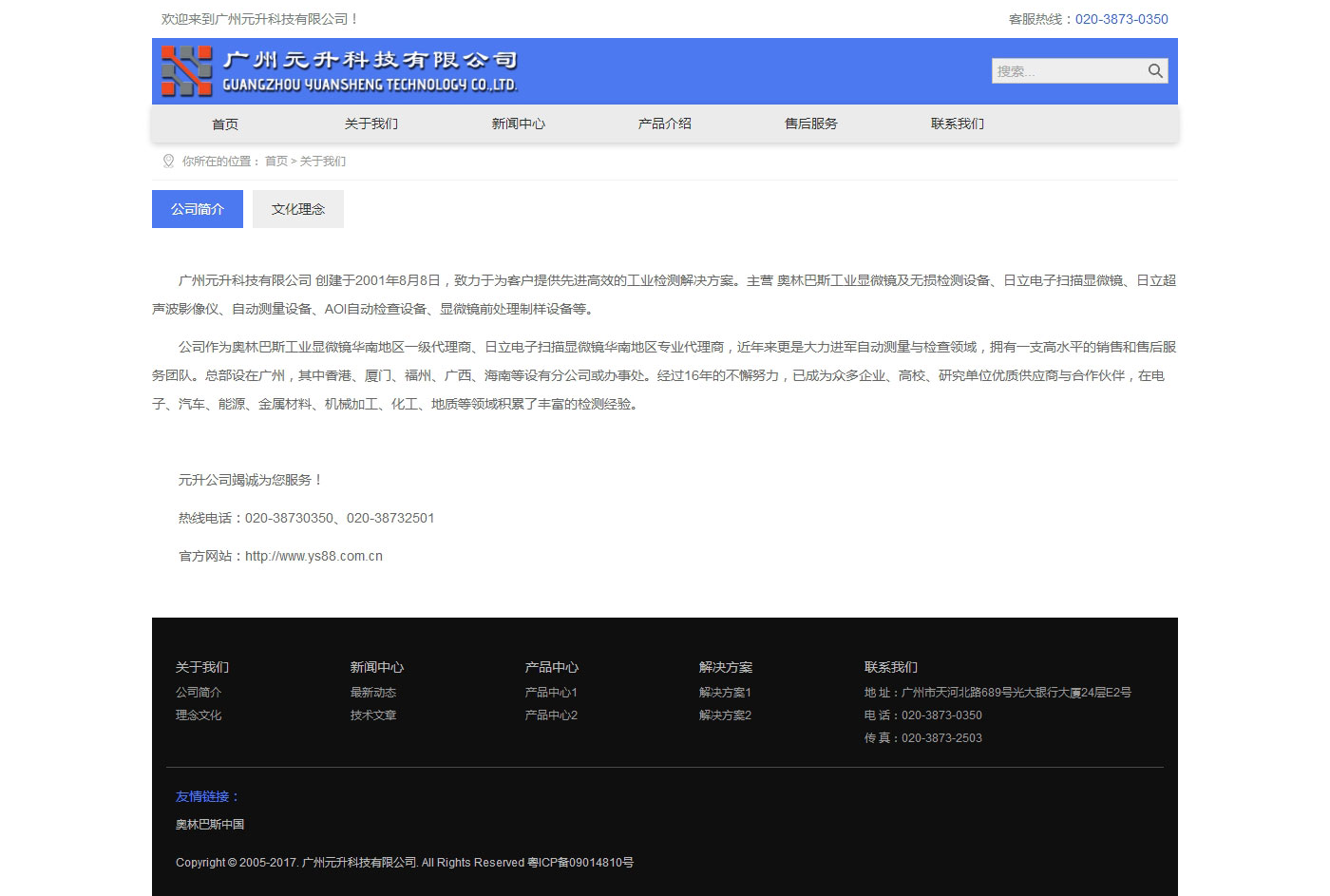Open footer link 最新动态
This screenshot has width=1330, height=896.
pyautogui.click(x=372, y=693)
